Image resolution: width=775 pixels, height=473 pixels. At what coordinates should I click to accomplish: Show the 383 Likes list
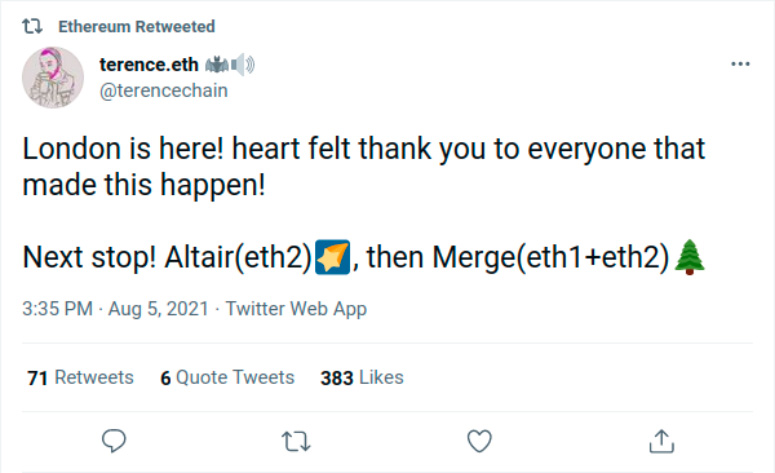[x=362, y=377]
